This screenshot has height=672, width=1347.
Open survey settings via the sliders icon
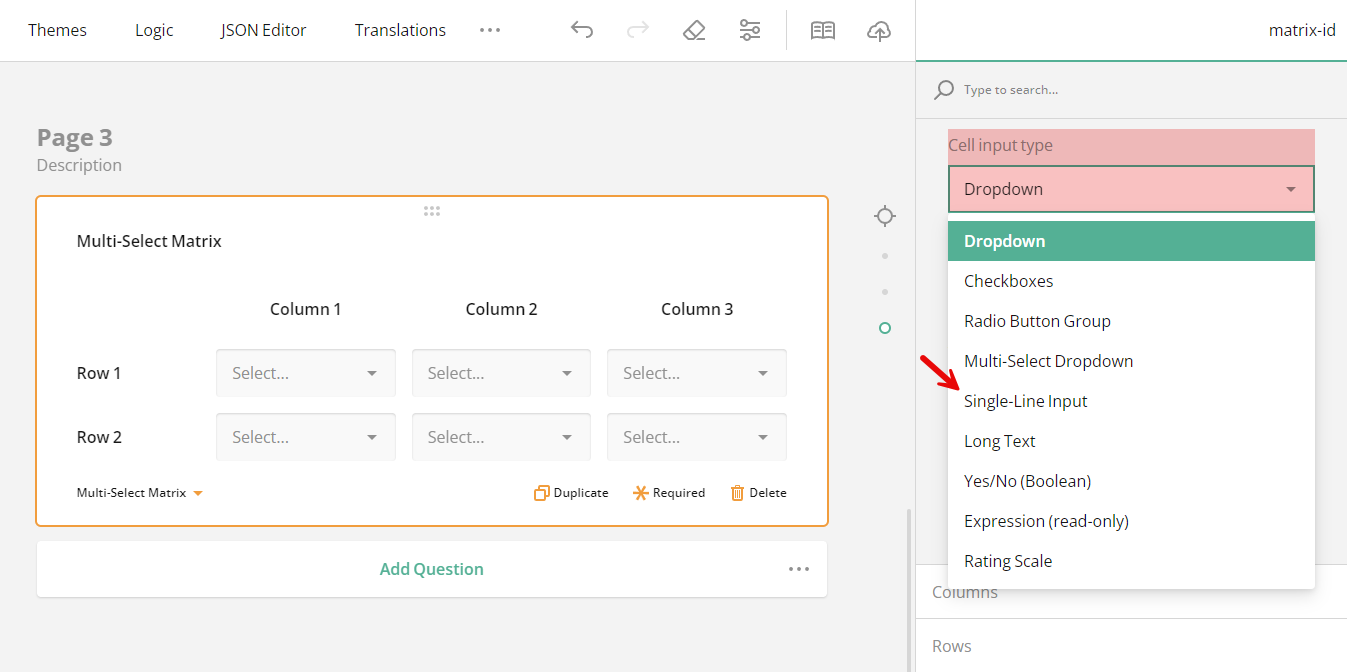(x=750, y=30)
